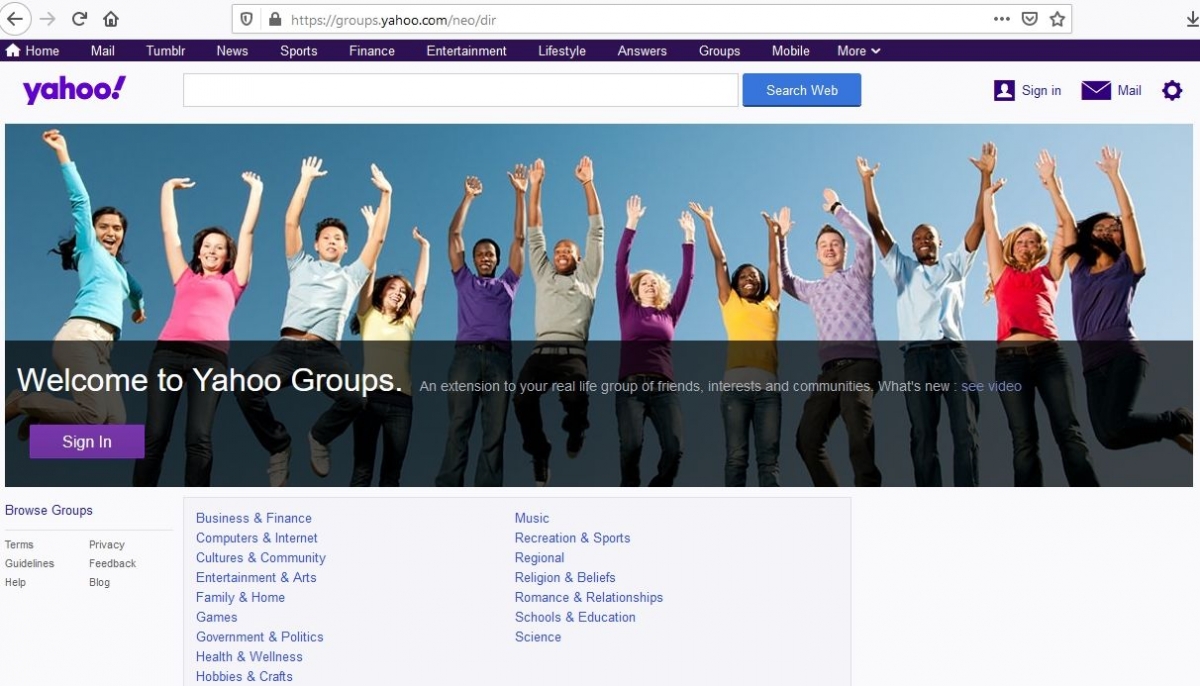
Task: Go back with the browser back arrow
Action: click(x=15, y=19)
